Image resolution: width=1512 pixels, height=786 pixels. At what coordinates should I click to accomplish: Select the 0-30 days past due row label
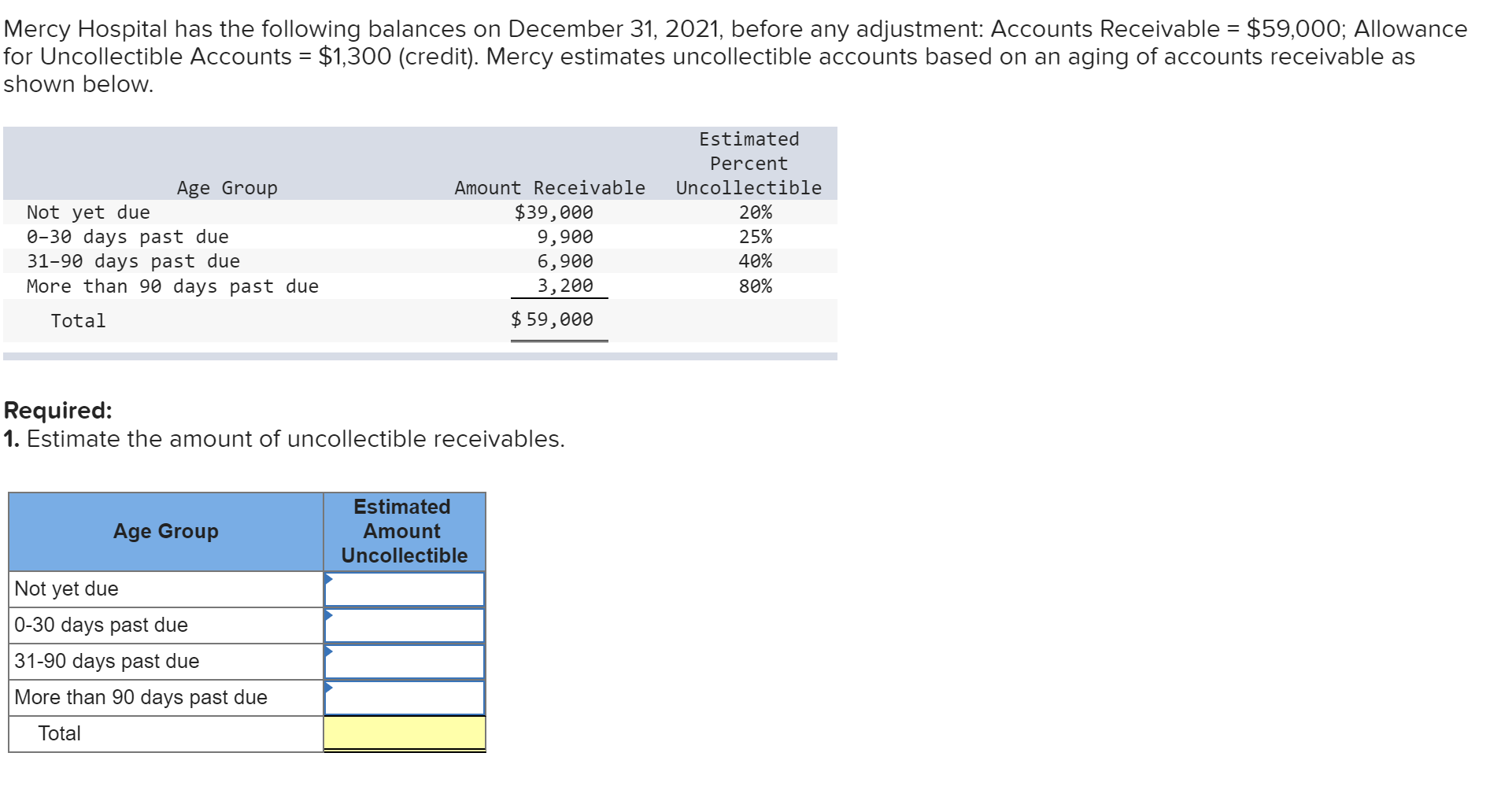pos(102,625)
